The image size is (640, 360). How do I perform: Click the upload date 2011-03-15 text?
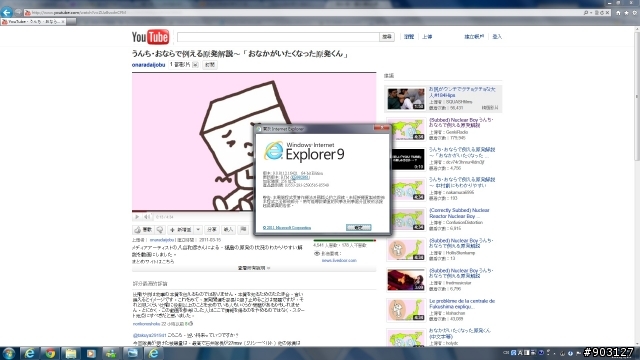[x=210, y=240]
